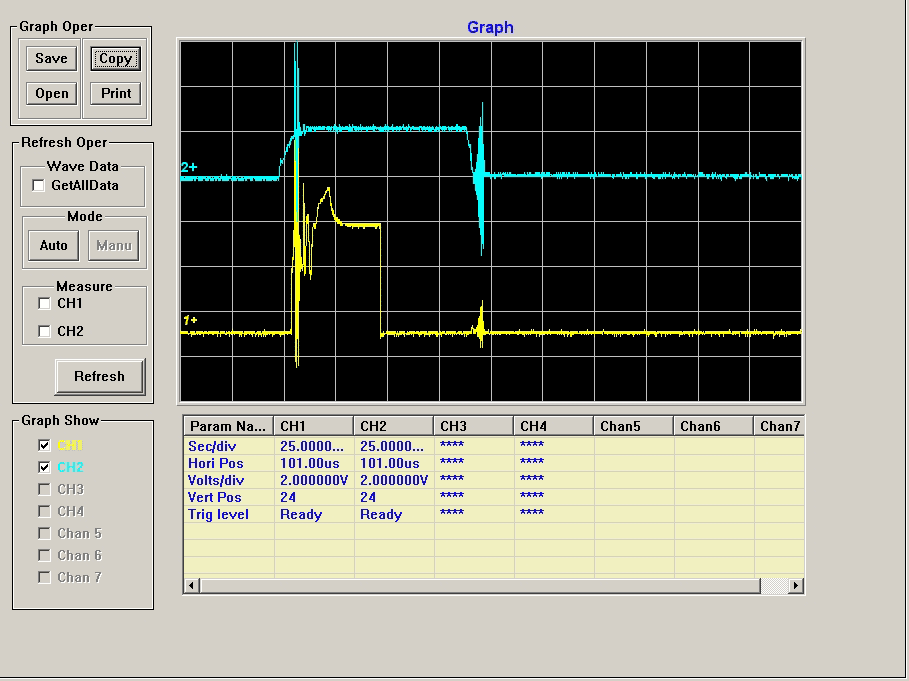Click the Copy button
The image size is (909, 681).
(115, 59)
